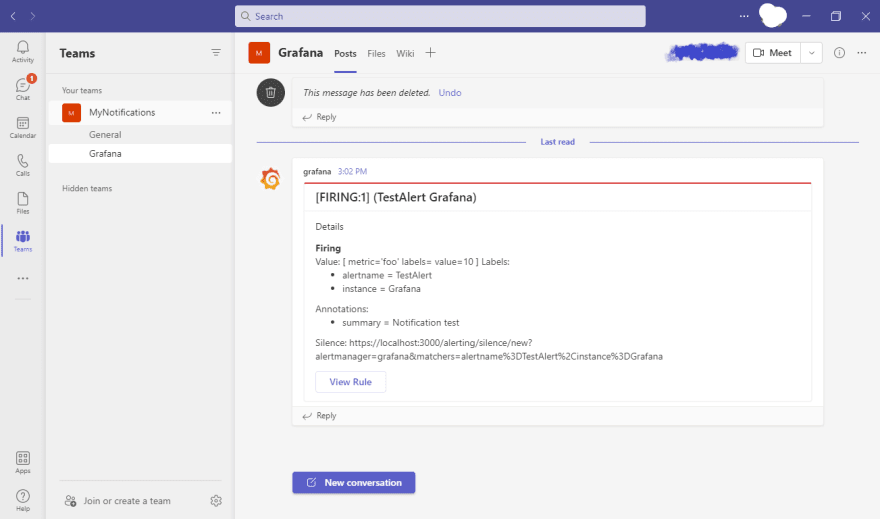Open the Help menu
880x519 pixels.
click(x=22, y=500)
